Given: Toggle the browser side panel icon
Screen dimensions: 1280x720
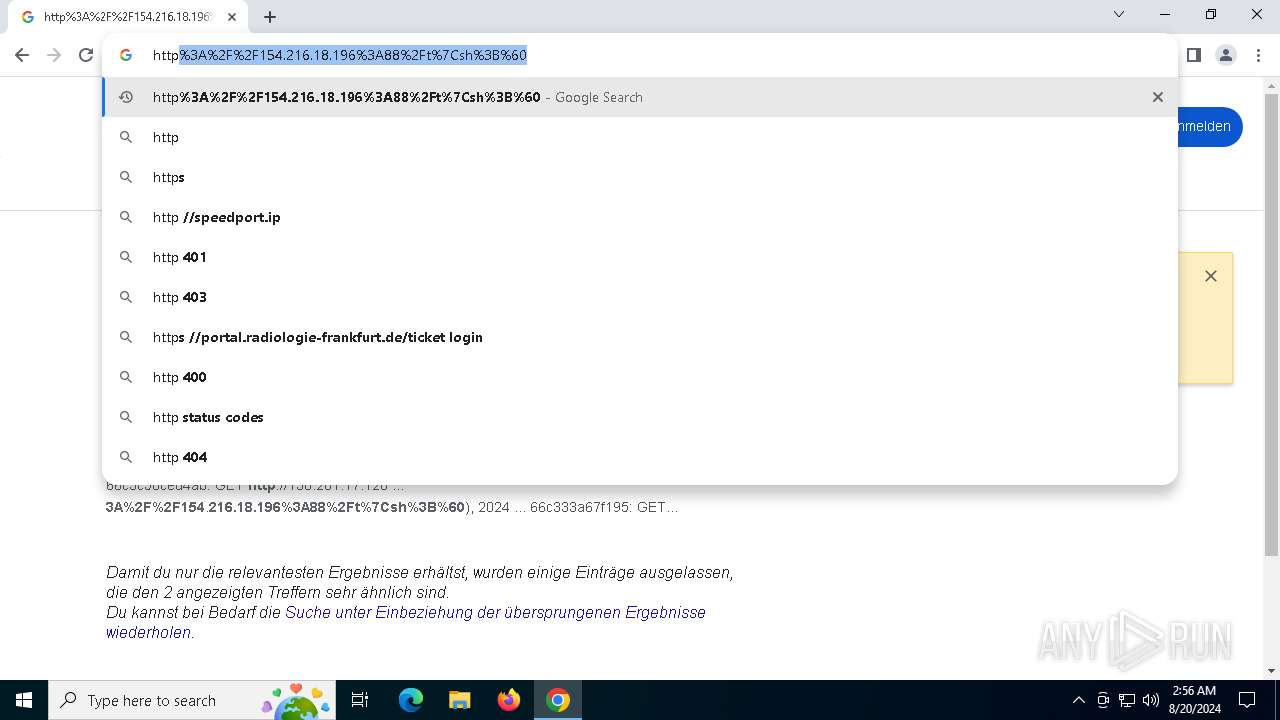Looking at the screenshot, I should (x=1193, y=55).
